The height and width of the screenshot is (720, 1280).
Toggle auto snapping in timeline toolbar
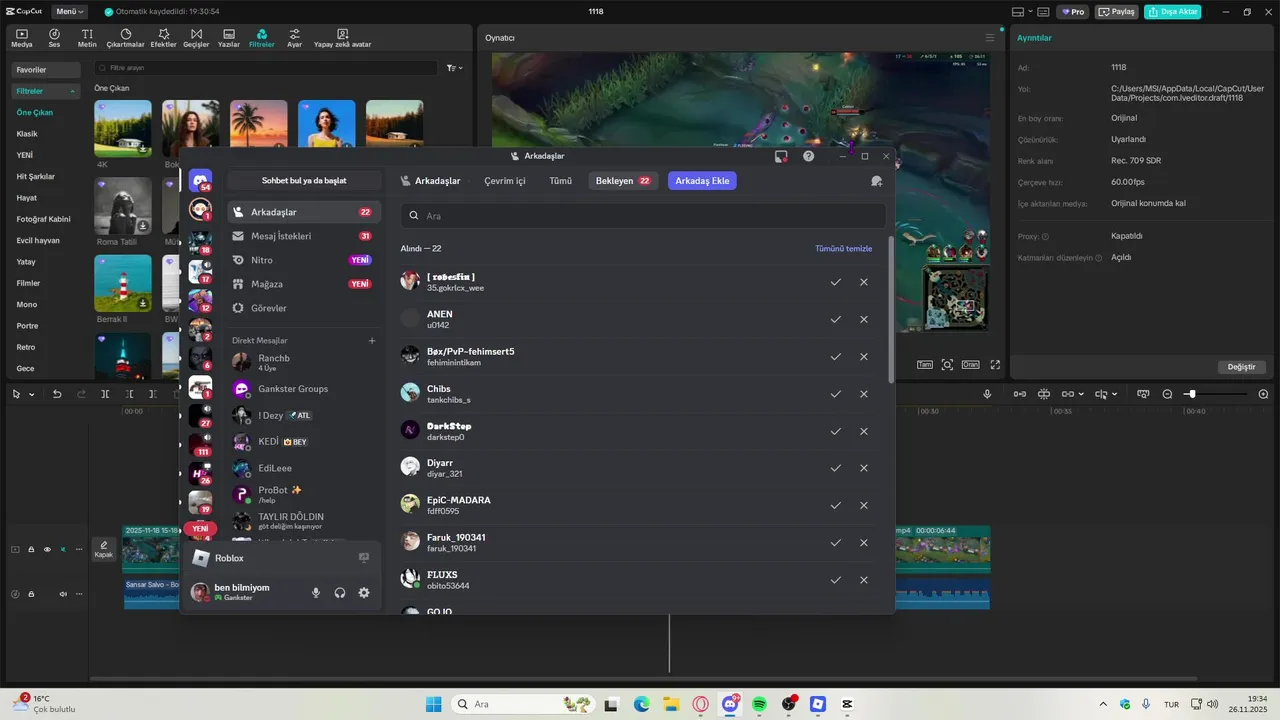point(1043,394)
